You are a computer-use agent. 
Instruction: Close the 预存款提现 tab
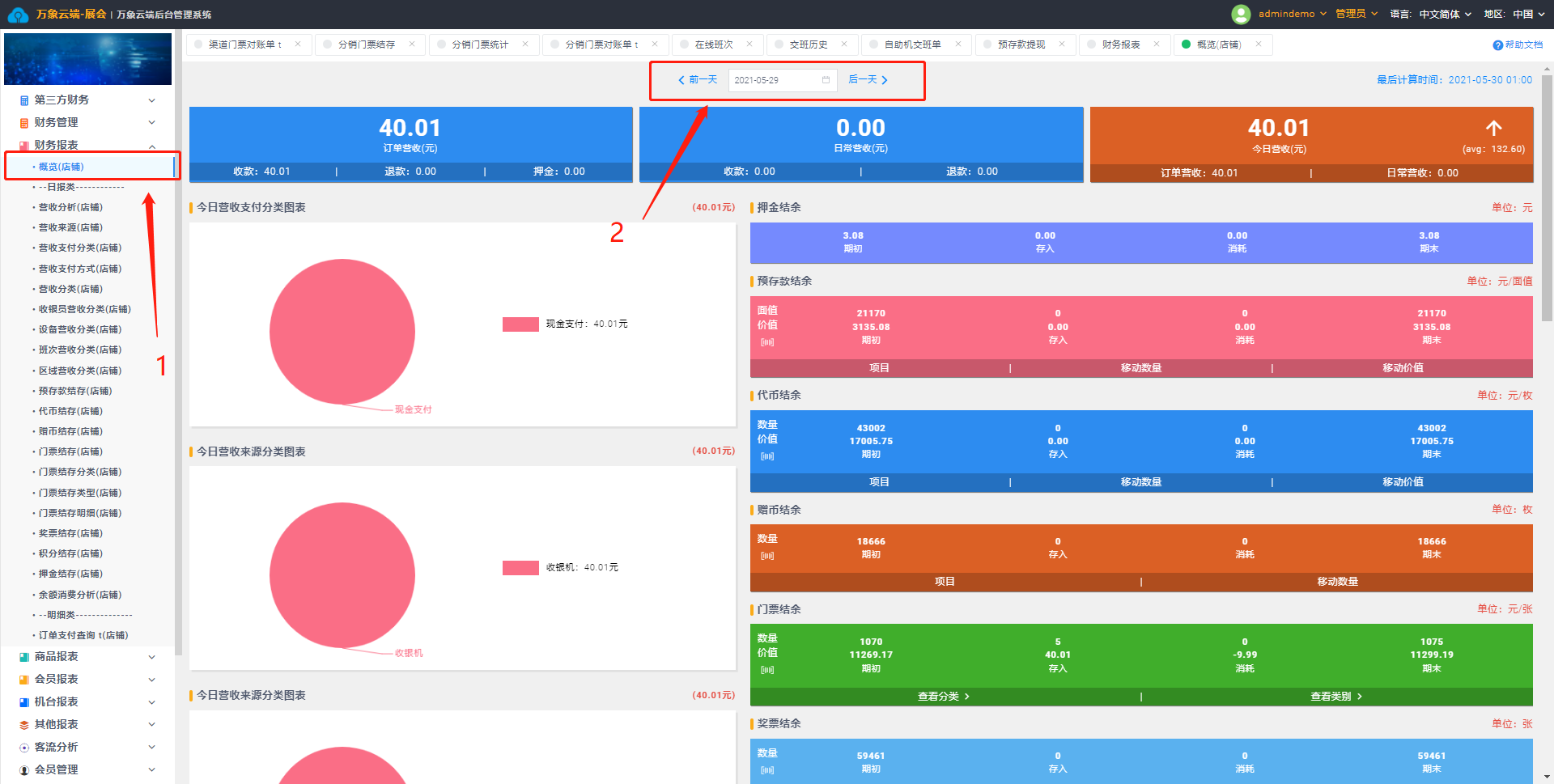click(1062, 44)
